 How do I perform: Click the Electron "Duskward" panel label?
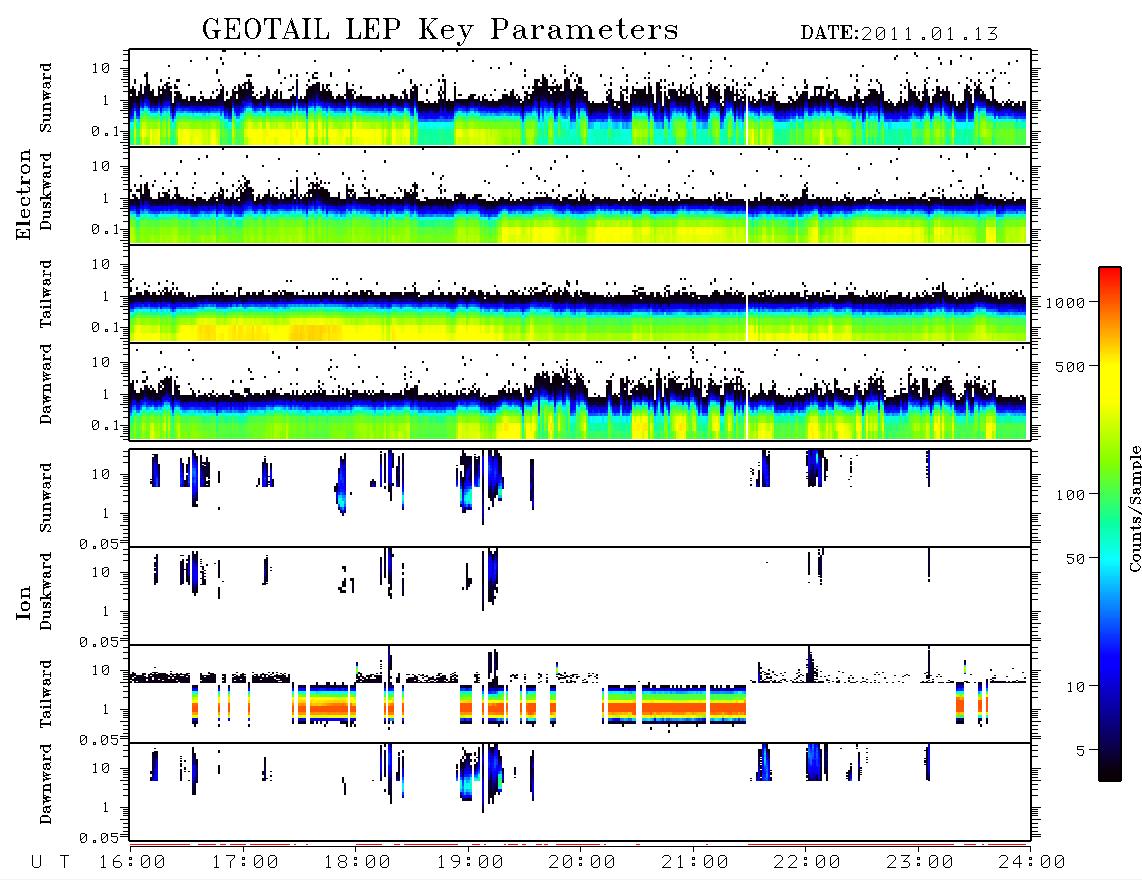click(x=46, y=191)
